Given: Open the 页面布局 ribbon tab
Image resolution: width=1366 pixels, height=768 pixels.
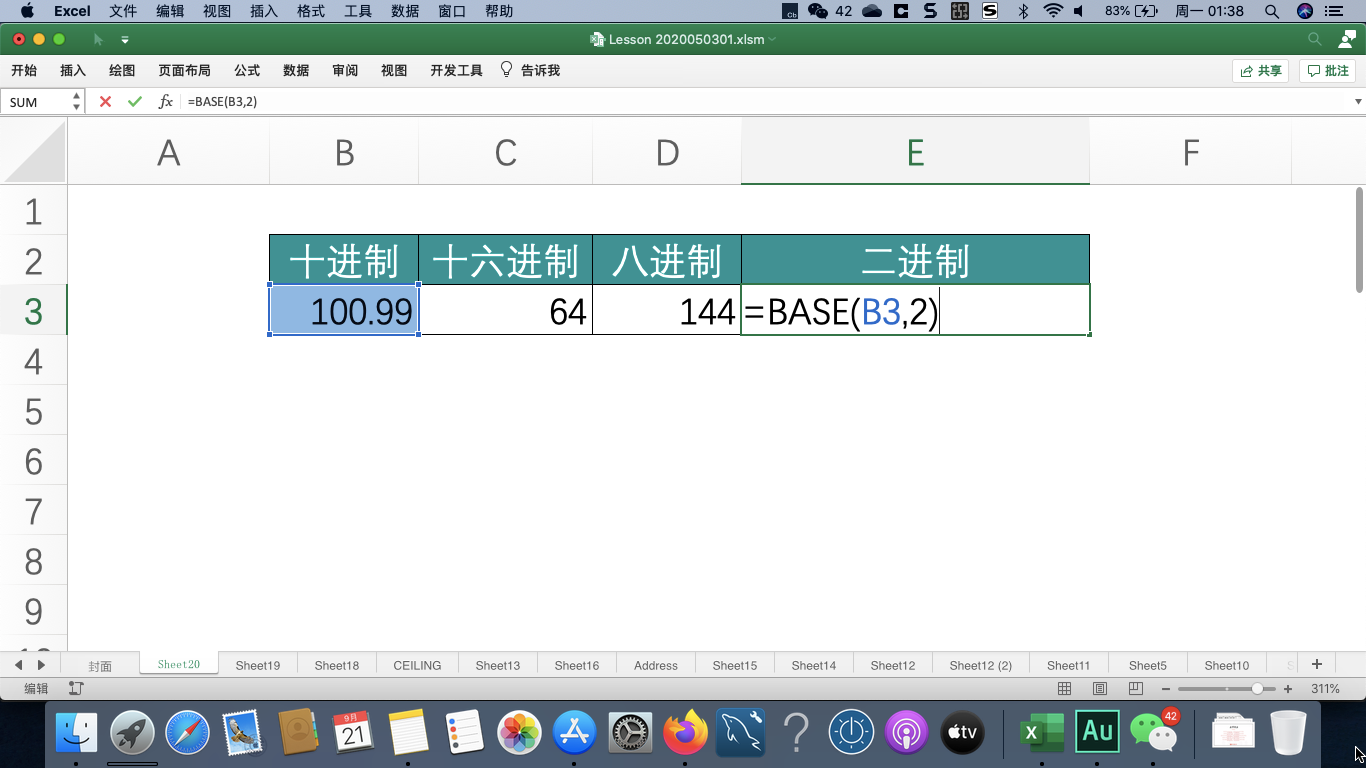Looking at the screenshot, I should point(184,70).
